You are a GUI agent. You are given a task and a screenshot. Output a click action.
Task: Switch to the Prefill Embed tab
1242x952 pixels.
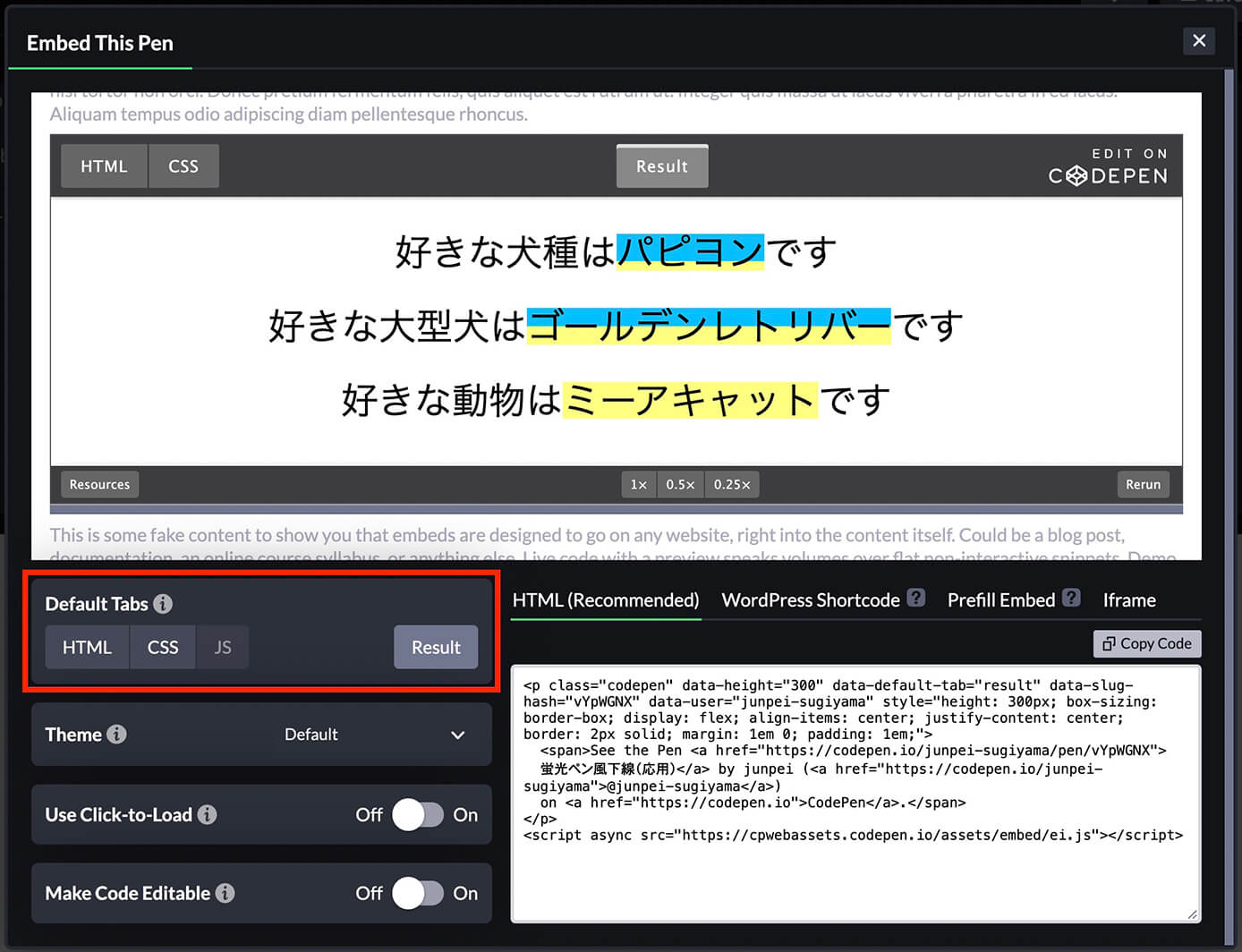coord(1001,600)
